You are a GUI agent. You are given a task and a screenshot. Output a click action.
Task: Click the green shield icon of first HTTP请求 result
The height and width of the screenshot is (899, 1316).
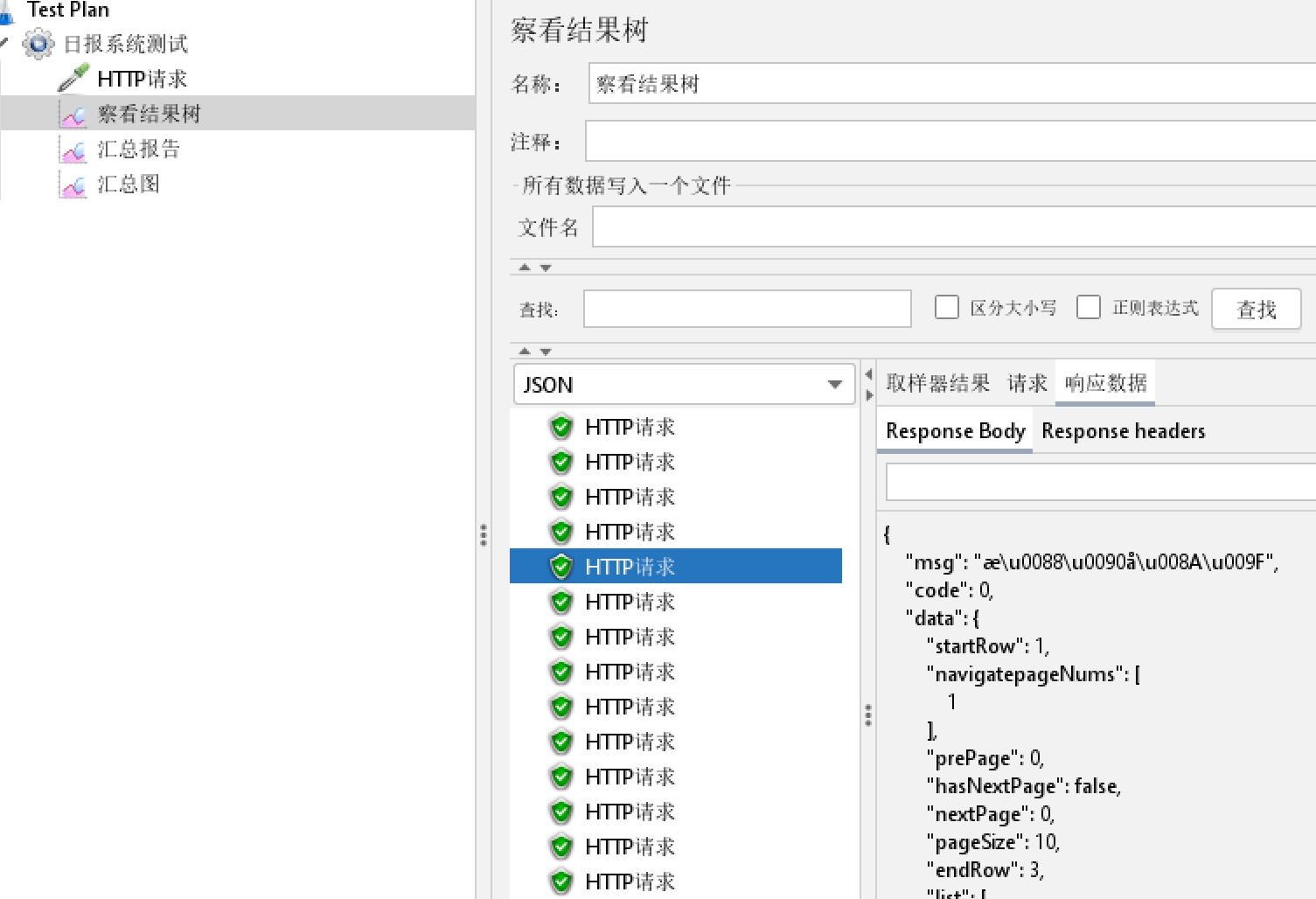pos(561,427)
